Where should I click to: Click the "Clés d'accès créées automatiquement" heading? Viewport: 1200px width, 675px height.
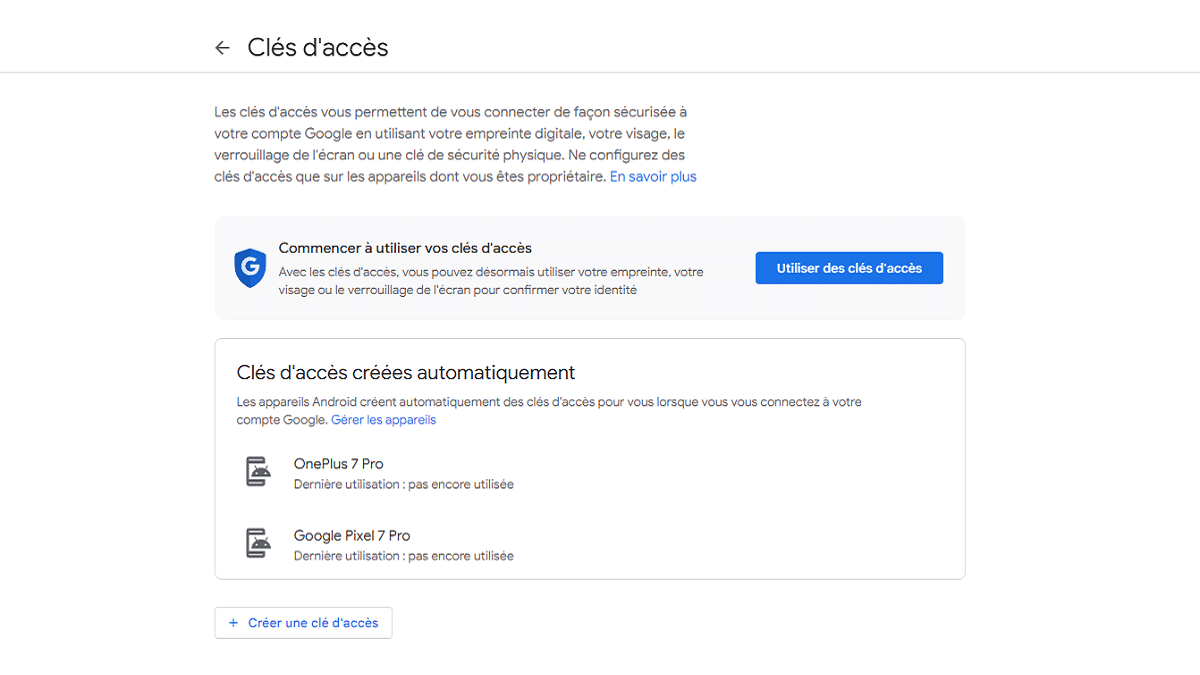tap(406, 373)
